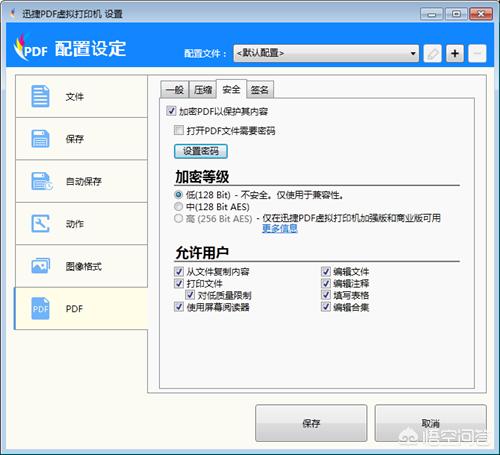
Task: Switch to the 压缩 tab
Action: coord(203,90)
